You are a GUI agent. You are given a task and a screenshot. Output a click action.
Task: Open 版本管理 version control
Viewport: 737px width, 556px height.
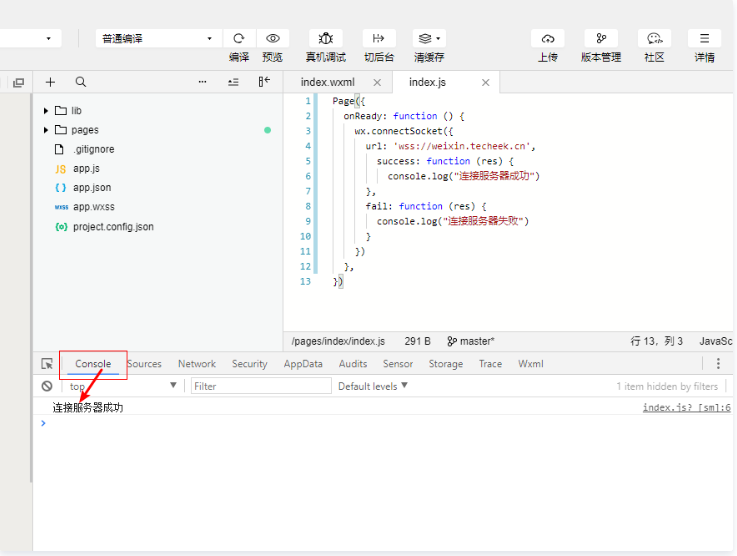[600, 38]
